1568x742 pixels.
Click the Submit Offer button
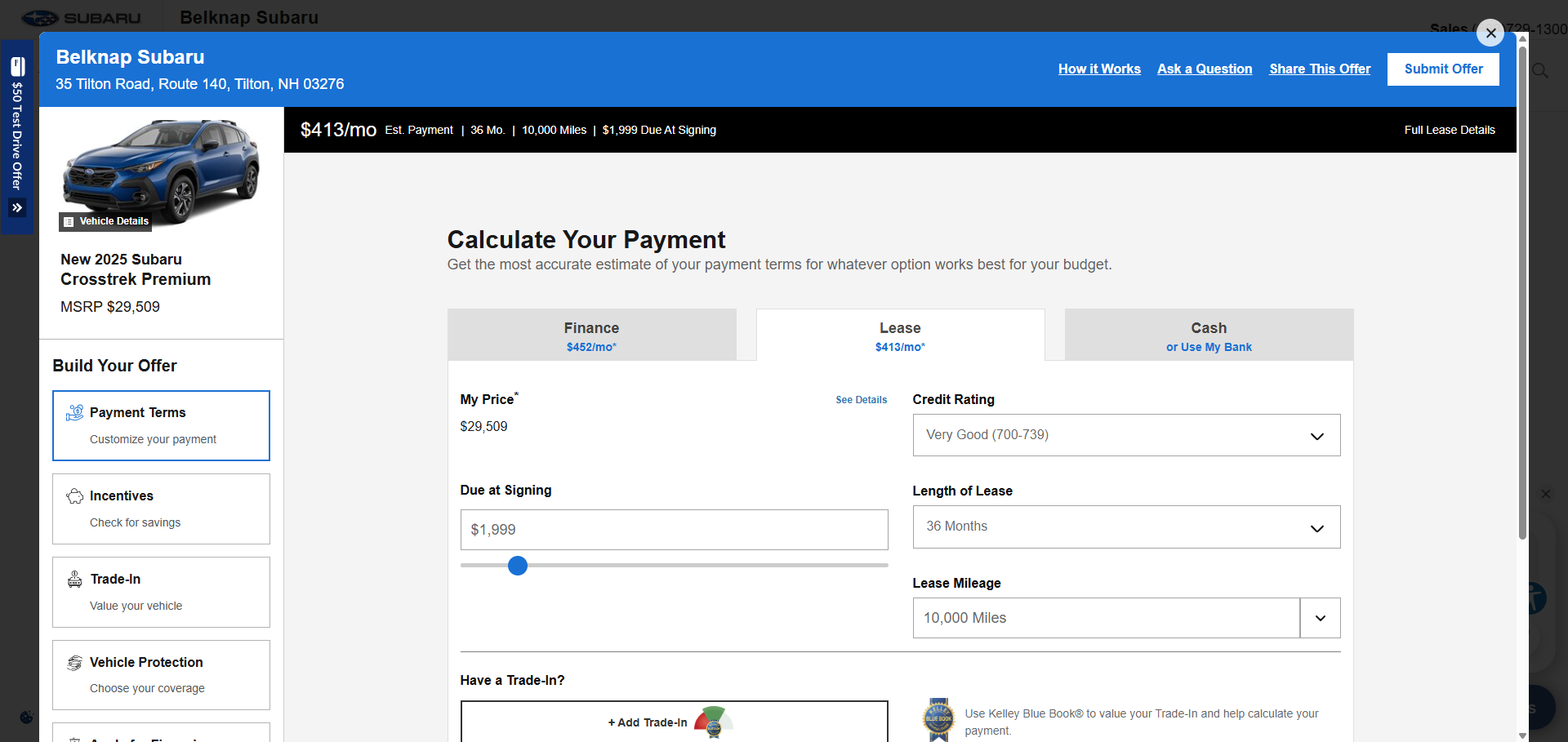(1443, 69)
